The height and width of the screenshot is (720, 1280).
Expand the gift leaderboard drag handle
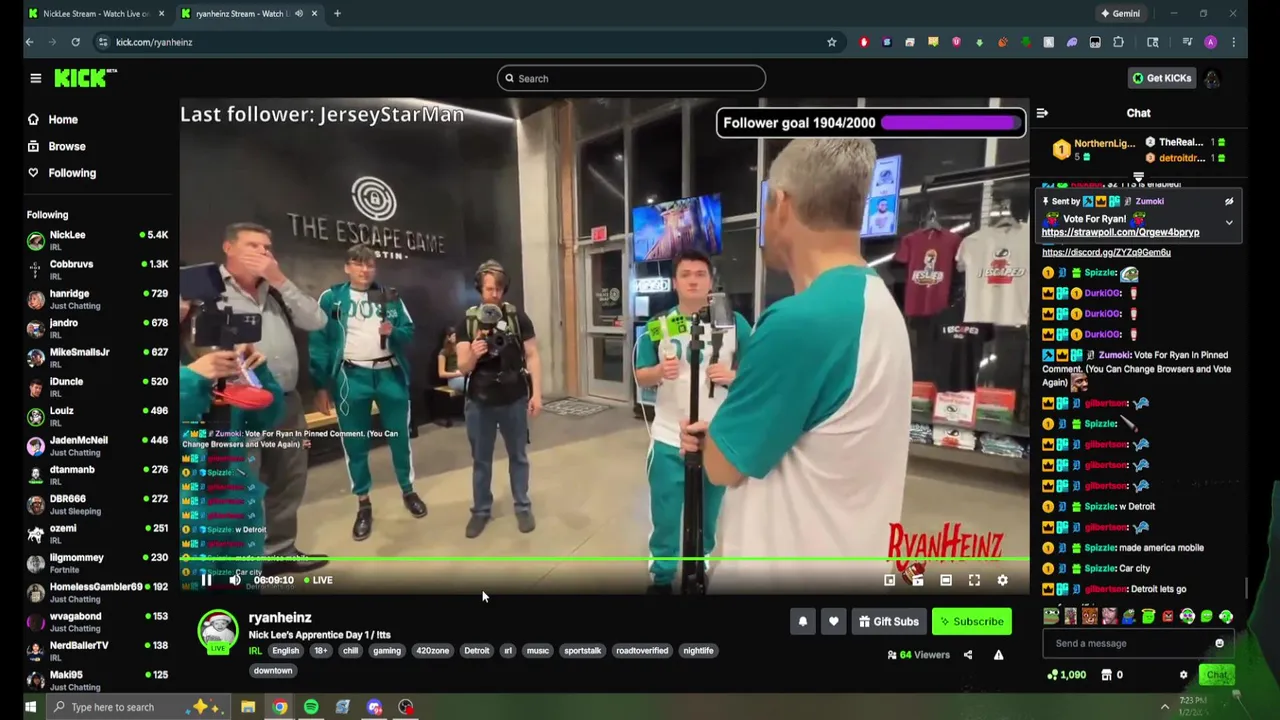point(1138,177)
